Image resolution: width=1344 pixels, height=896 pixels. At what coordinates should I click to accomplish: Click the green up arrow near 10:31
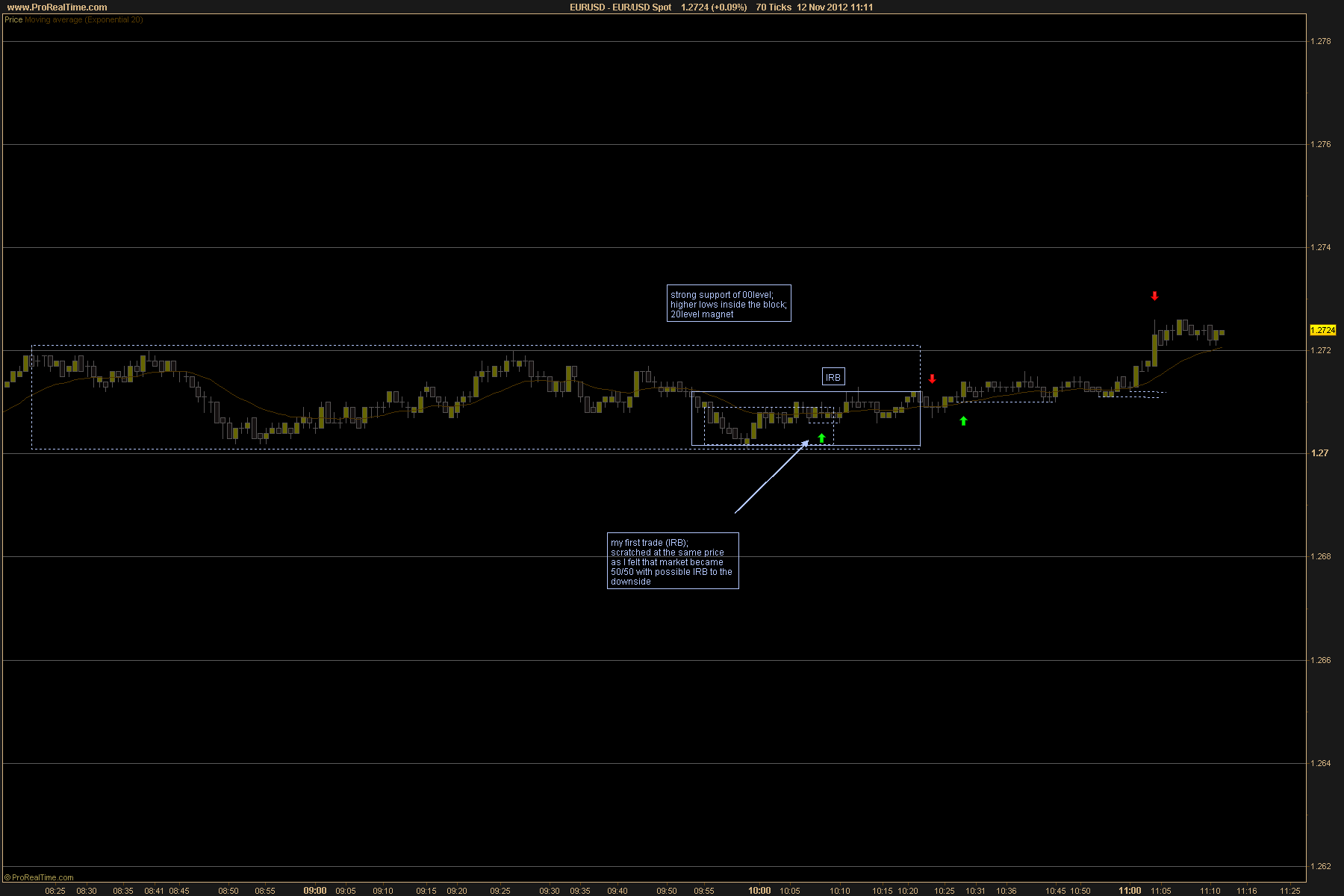(963, 421)
